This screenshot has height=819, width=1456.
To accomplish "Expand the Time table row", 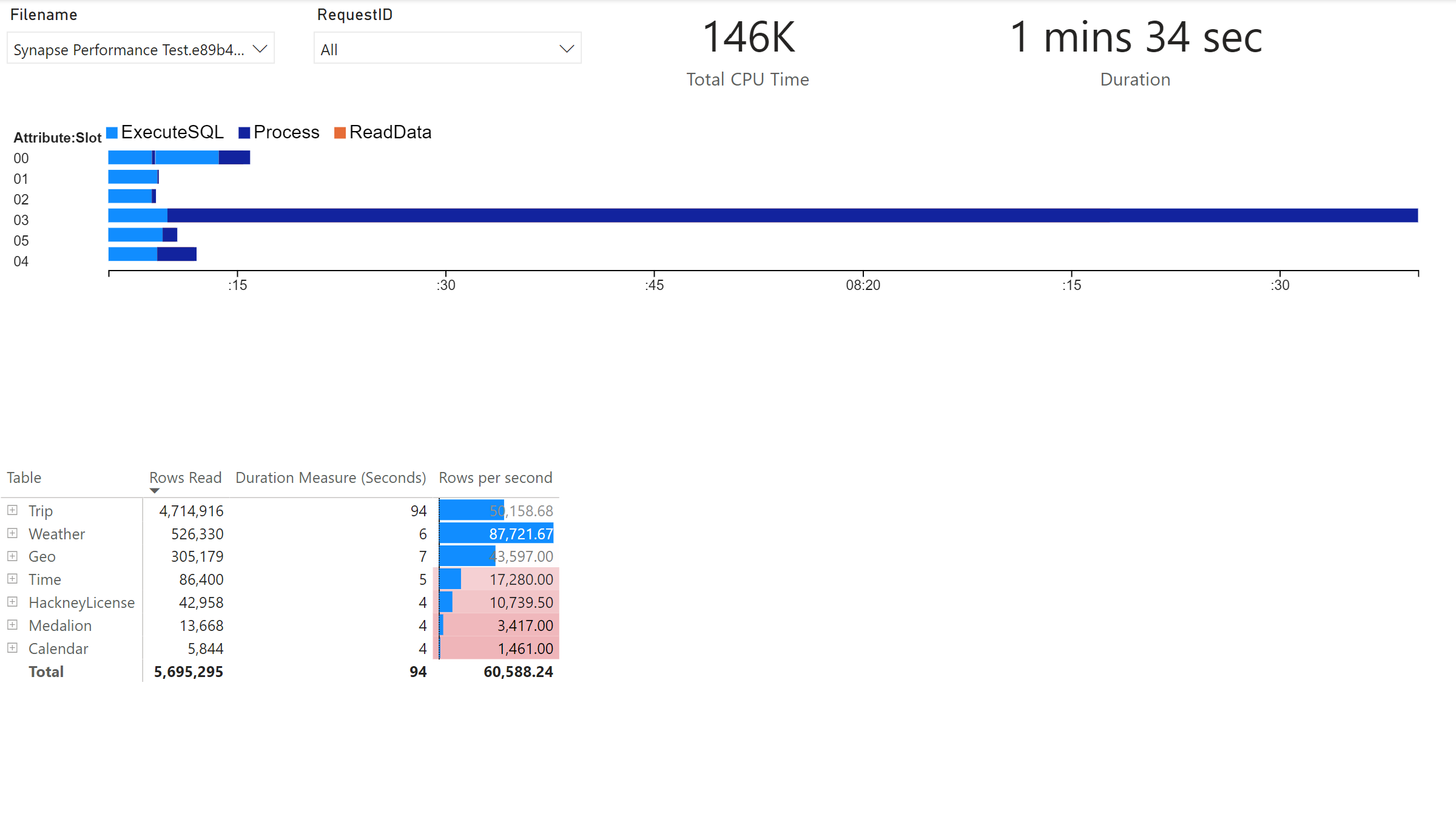I will [12, 579].
